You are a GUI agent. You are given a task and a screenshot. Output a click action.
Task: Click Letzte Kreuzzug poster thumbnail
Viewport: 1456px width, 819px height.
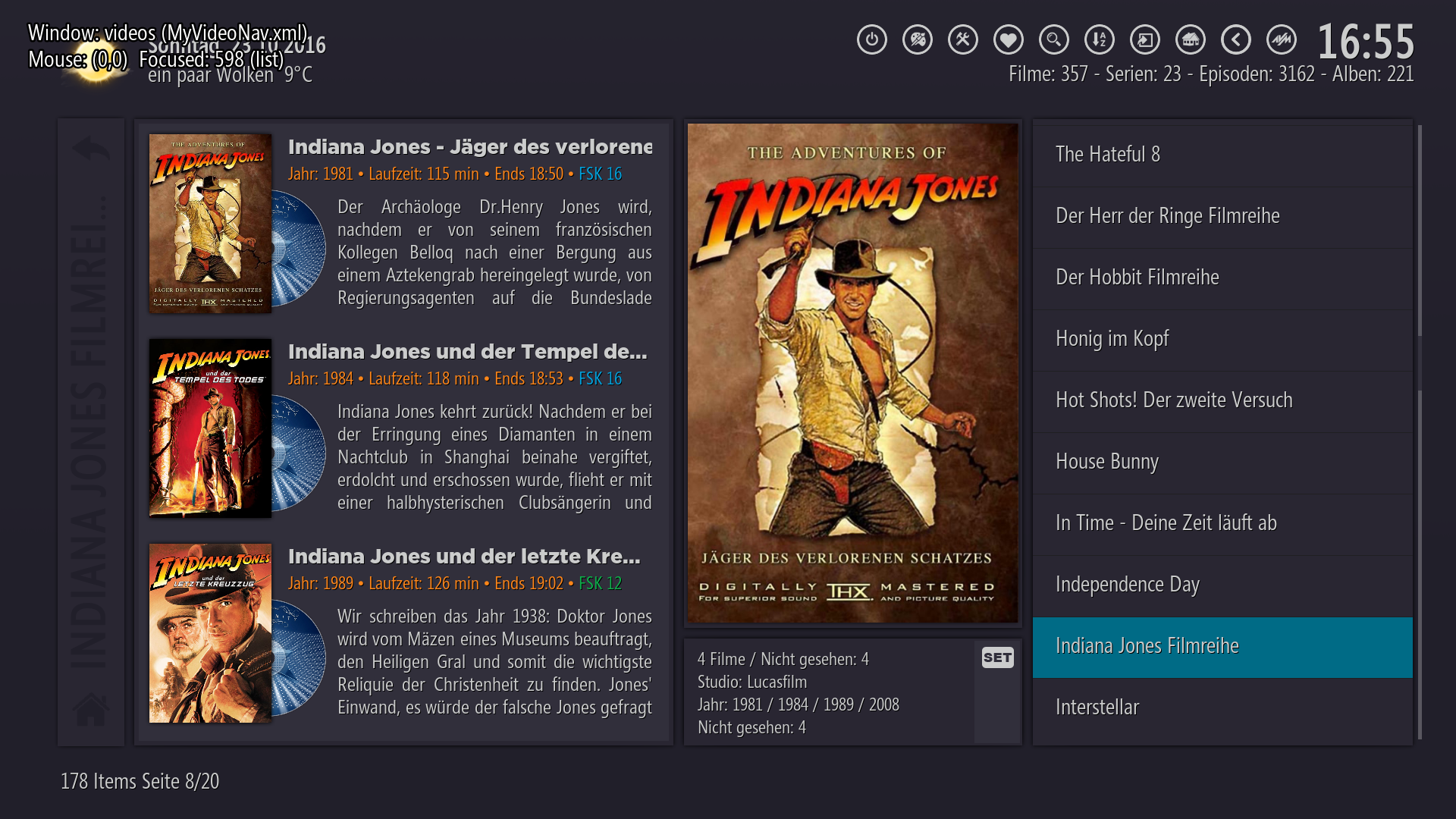[210, 633]
